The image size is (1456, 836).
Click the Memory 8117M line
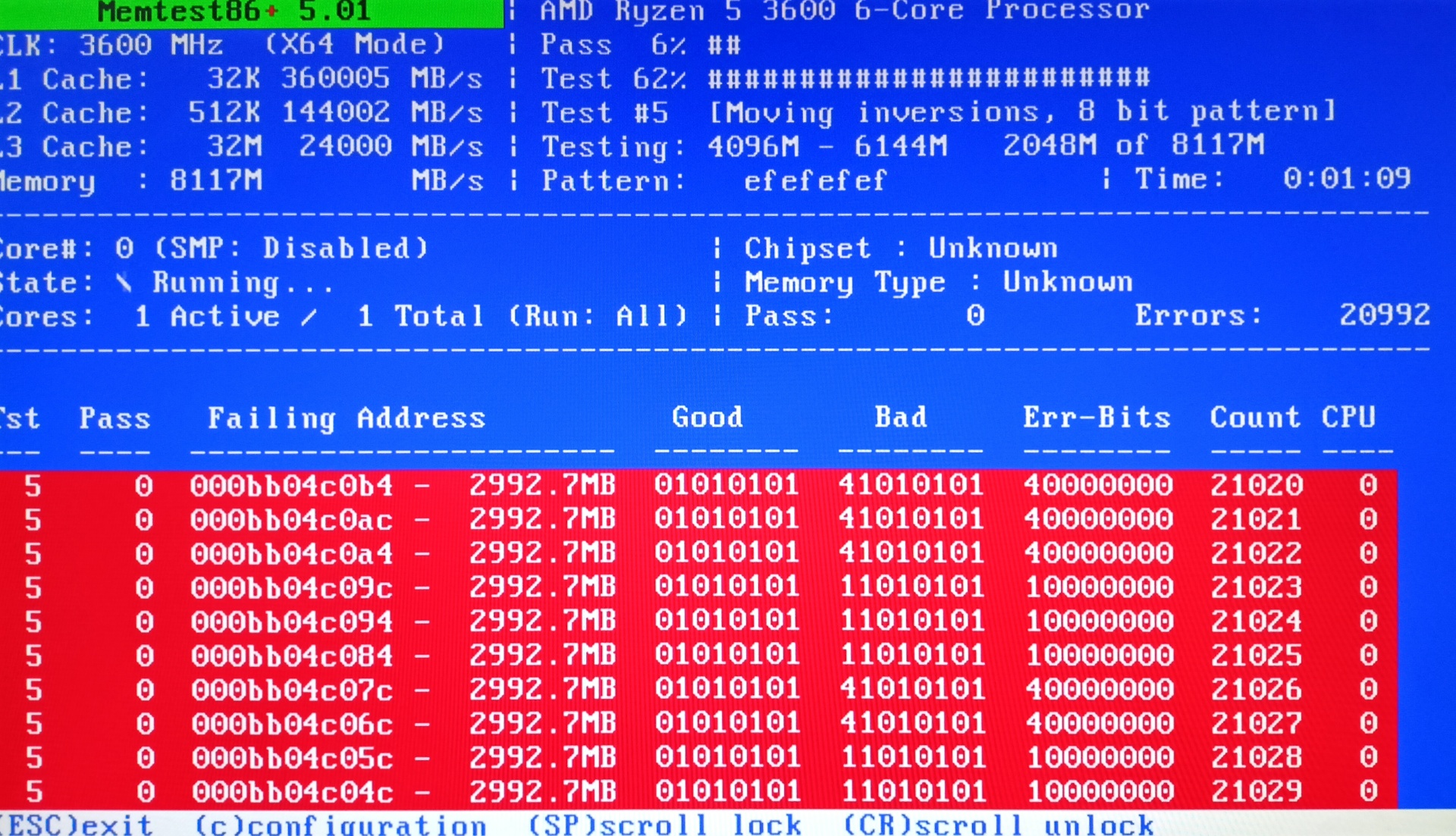[x=241, y=180]
